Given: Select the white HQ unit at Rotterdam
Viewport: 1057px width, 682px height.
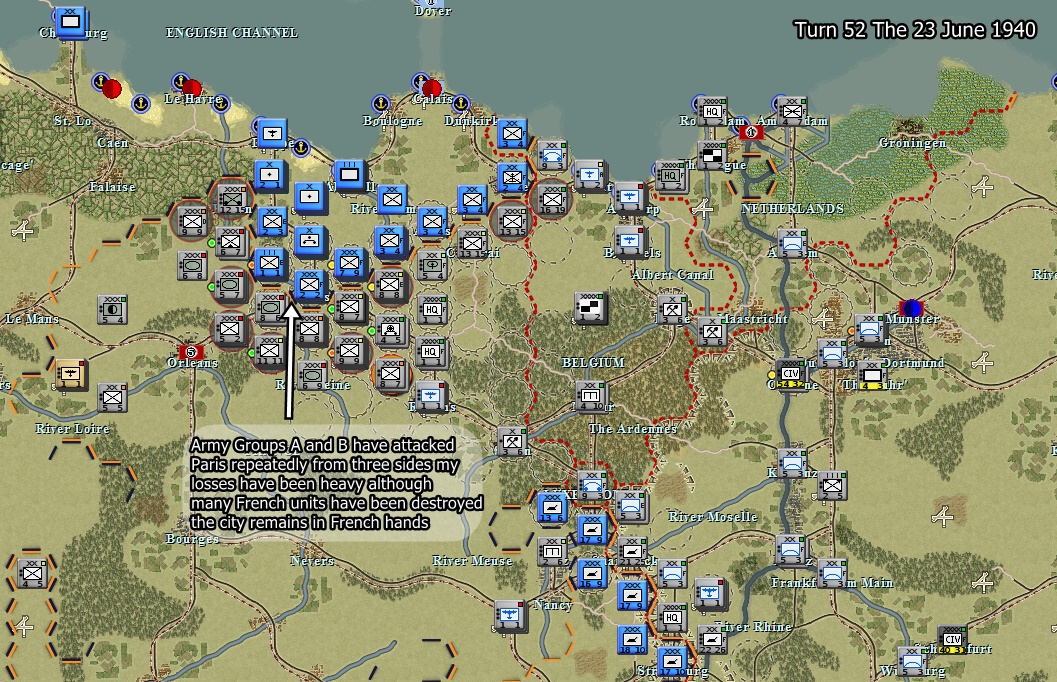Looking at the screenshot, I should [712, 112].
